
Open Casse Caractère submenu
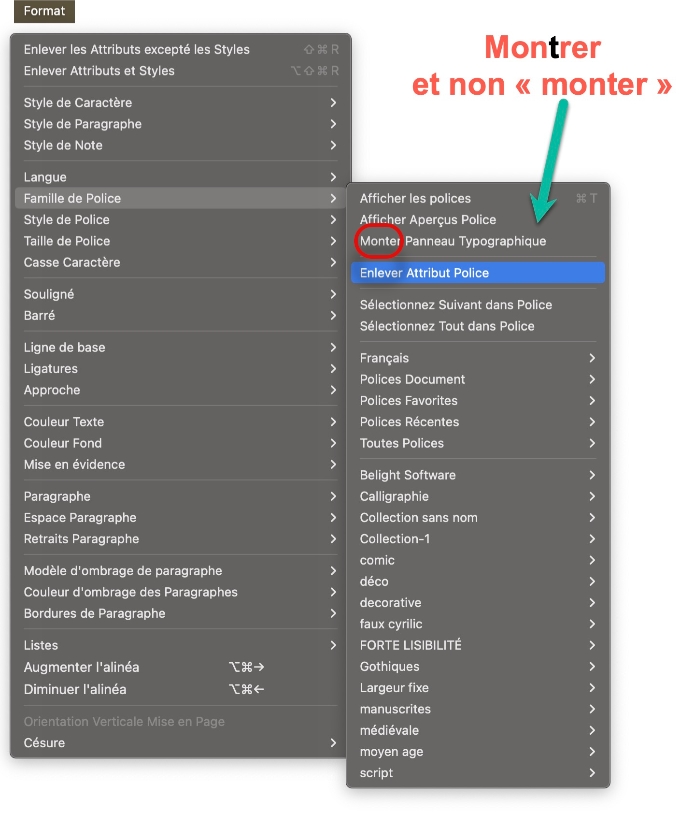point(181,262)
